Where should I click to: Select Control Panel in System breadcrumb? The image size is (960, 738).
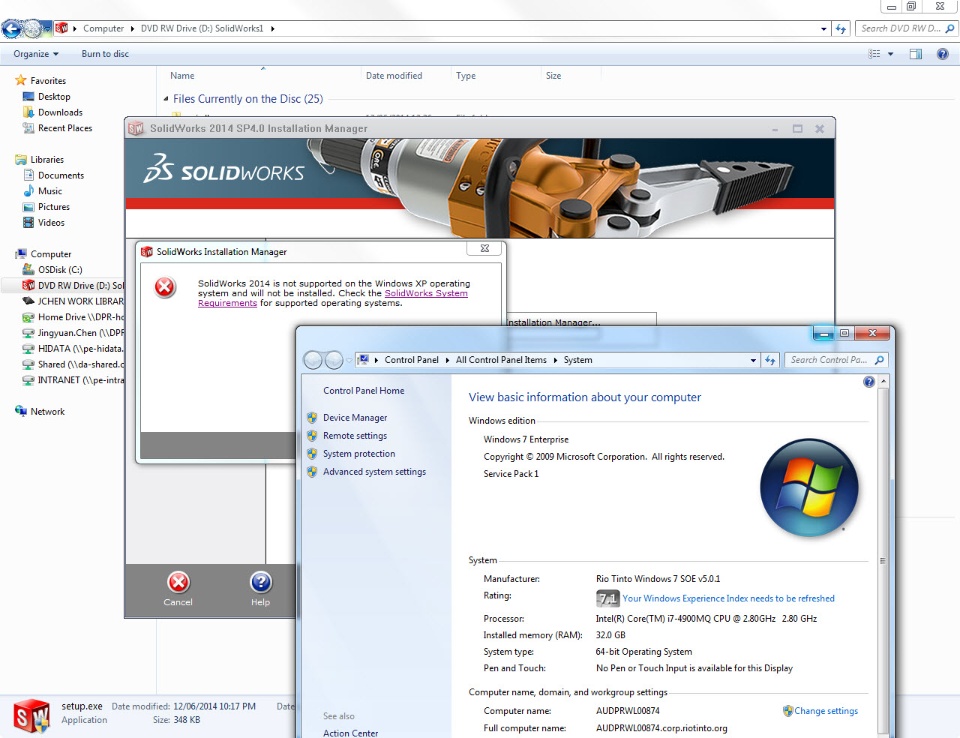(x=411, y=360)
